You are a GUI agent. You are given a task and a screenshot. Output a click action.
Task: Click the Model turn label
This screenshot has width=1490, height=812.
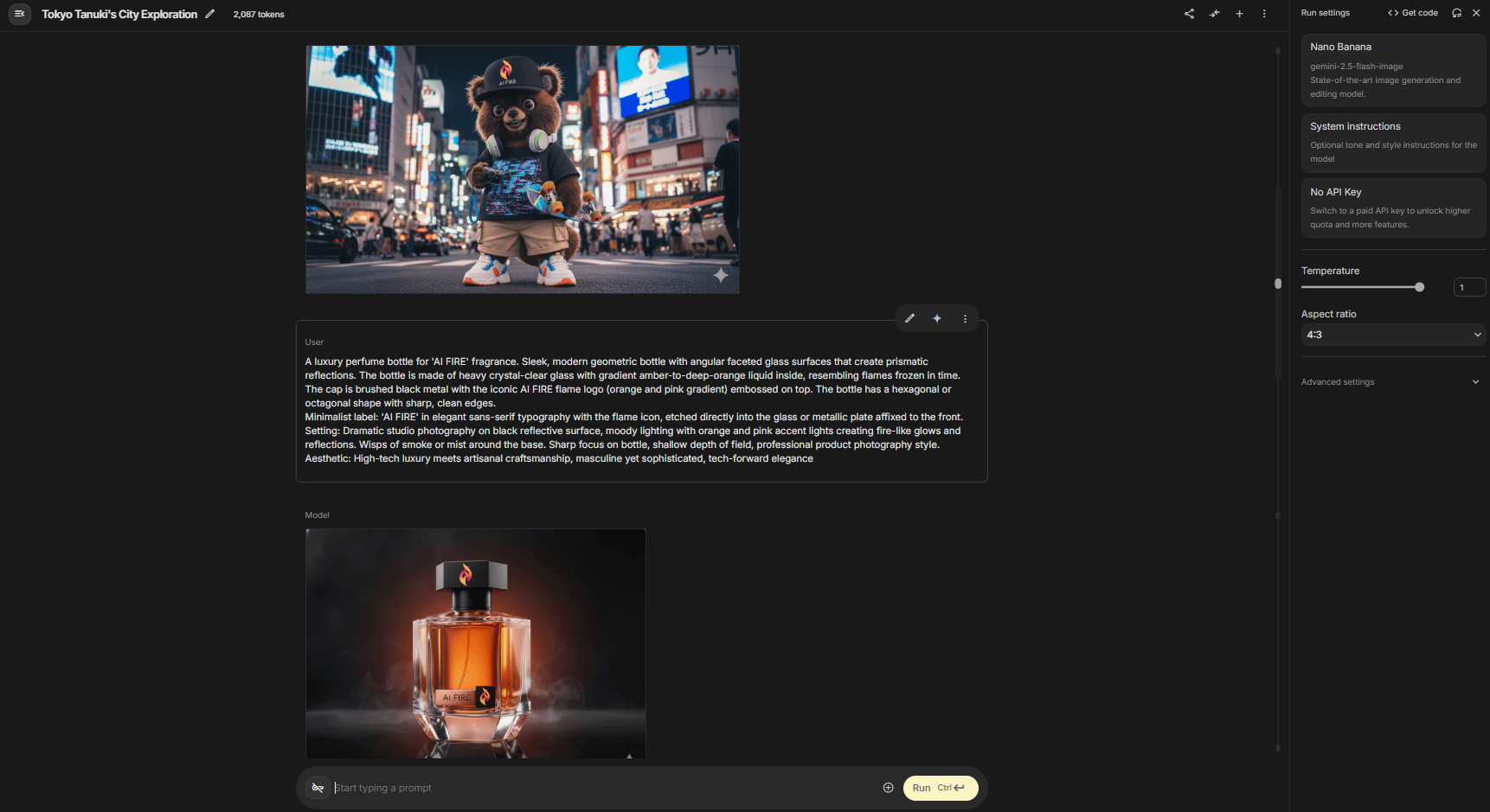pos(317,515)
